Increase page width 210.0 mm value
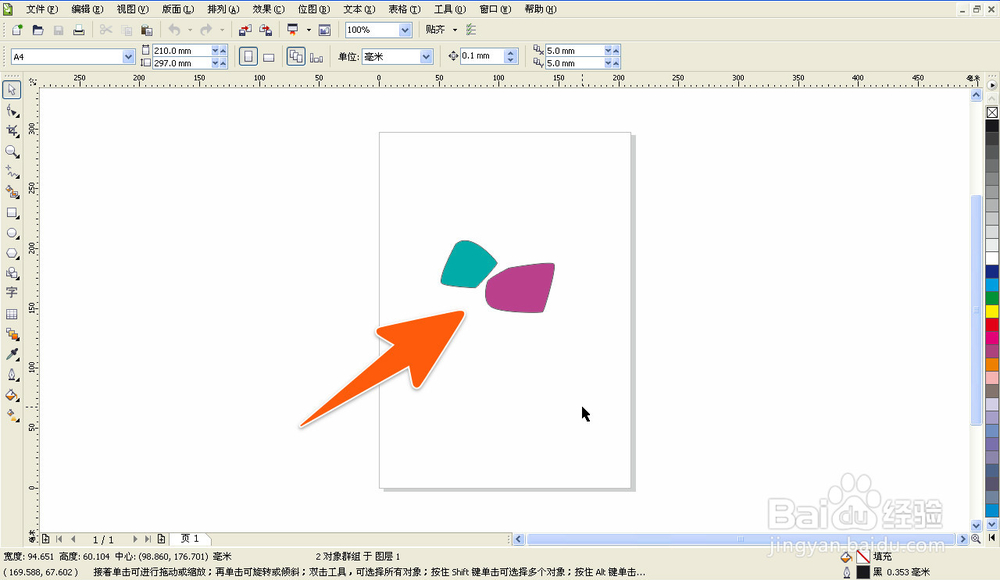Viewport: 1000px width, 580px height. click(x=223, y=50)
